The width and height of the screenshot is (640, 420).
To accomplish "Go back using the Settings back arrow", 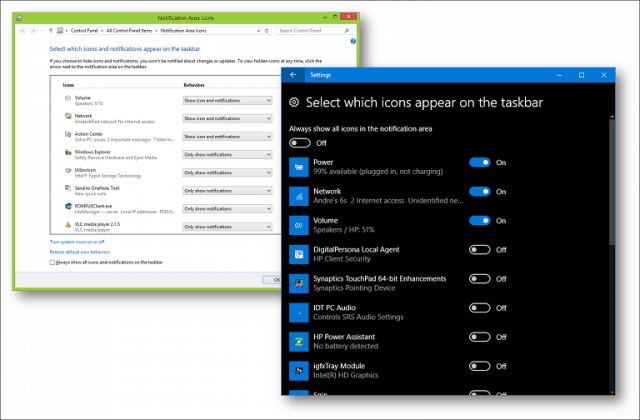I will 293,75.
